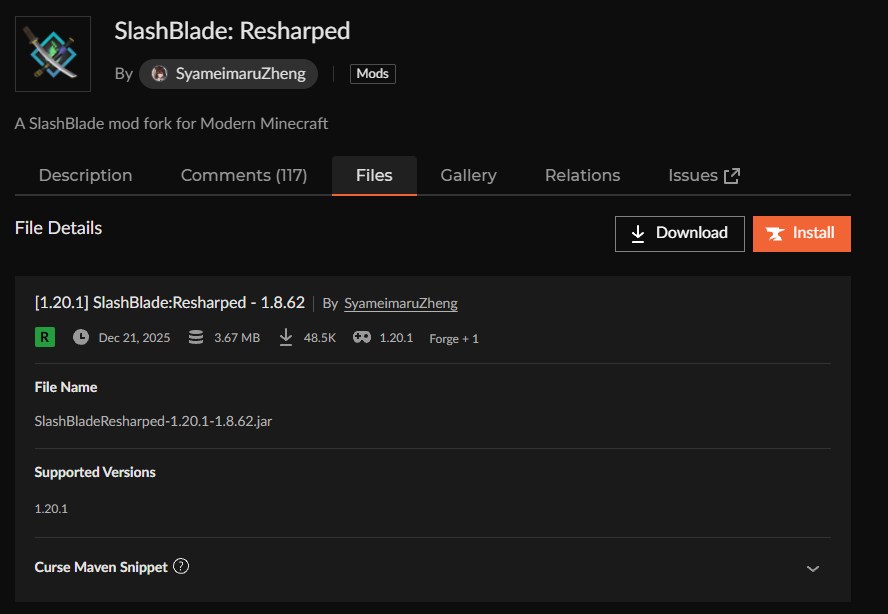Click the file size icon before 3.67 MB
Screen dimensions: 888x614
point(195,338)
